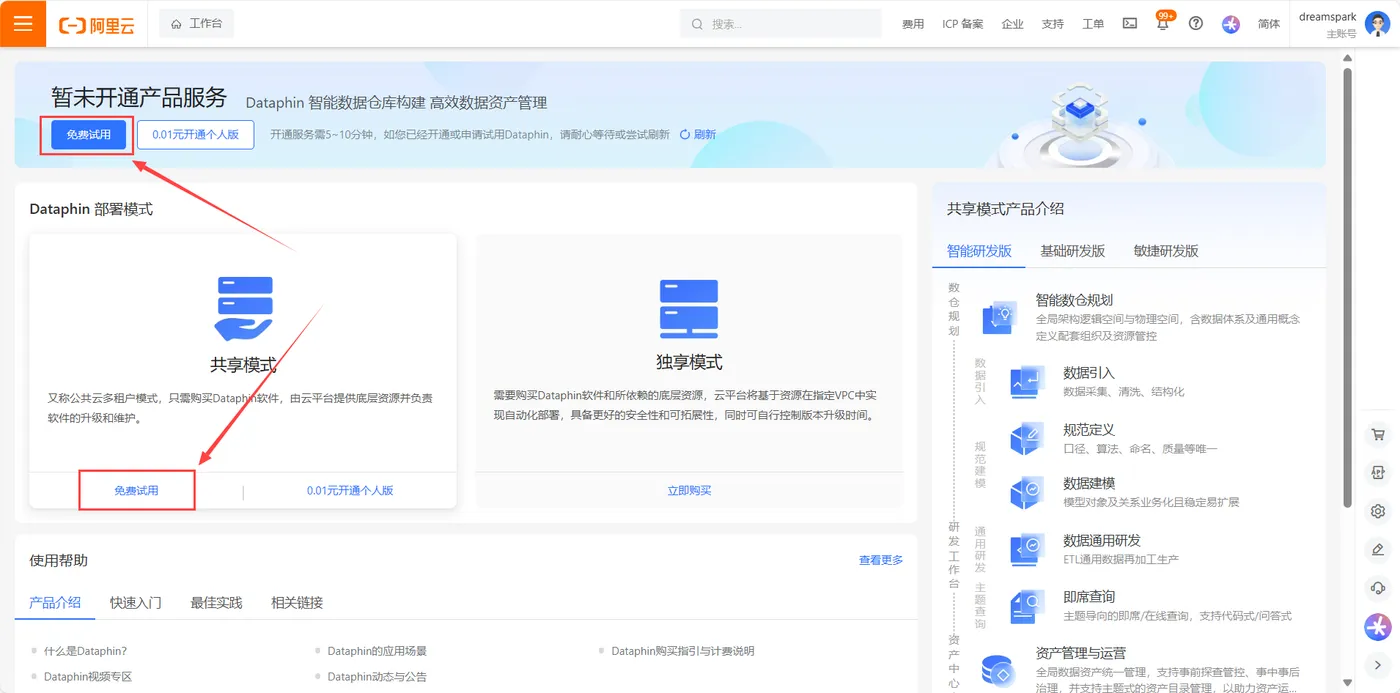Screen dimensions: 1400x693
Task: Click 免费试用 link in 共享模式 card
Action: [136, 491]
